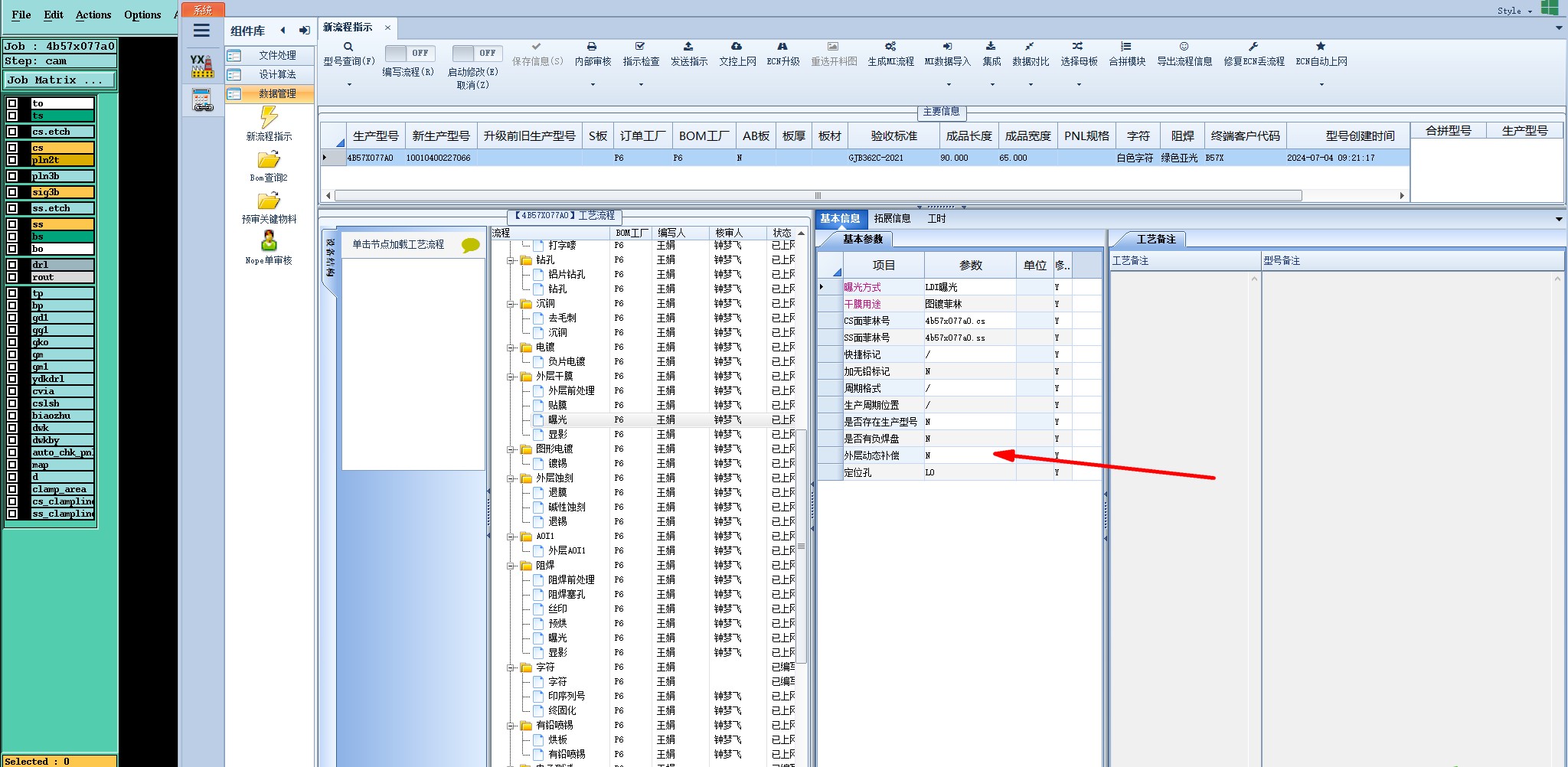Click the yellow speech bubble icon
The height and width of the screenshot is (767, 1568).
[471, 245]
